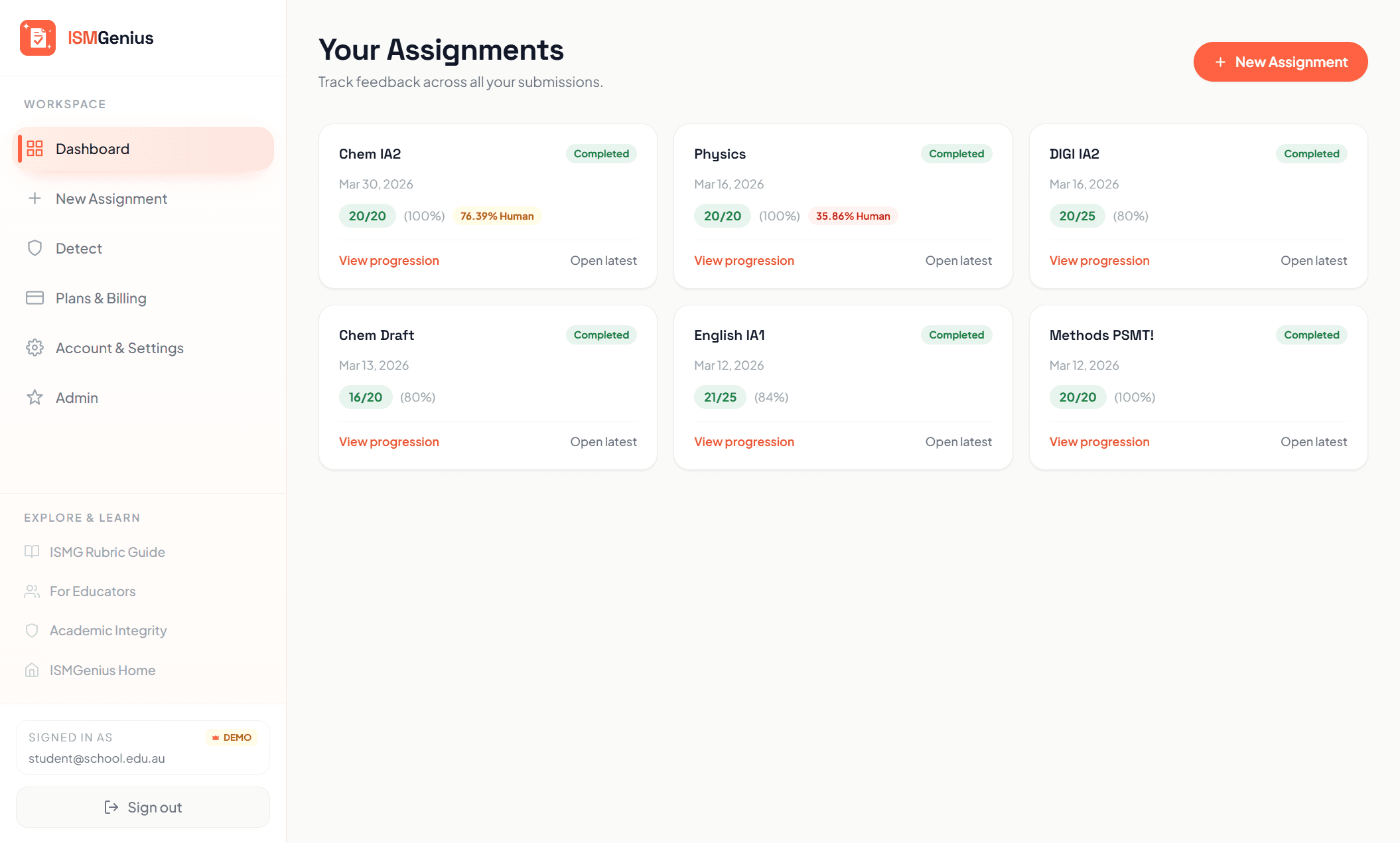Open Detect via its shield icon
1400x843 pixels.
pyautogui.click(x=35, y=248)
